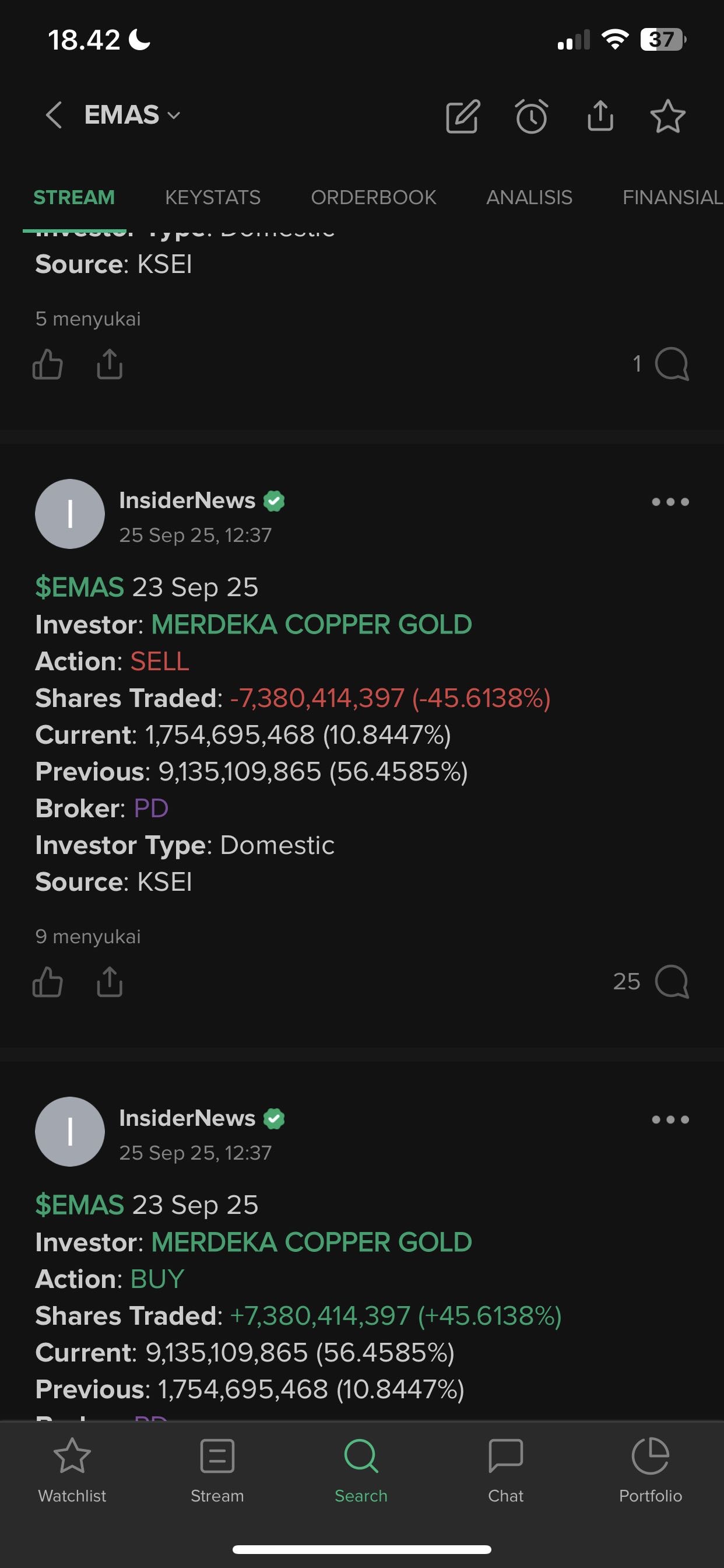Like the post with 5 menyukai
The height and width of the screenshot is (1568, 724).
(47, 365)
